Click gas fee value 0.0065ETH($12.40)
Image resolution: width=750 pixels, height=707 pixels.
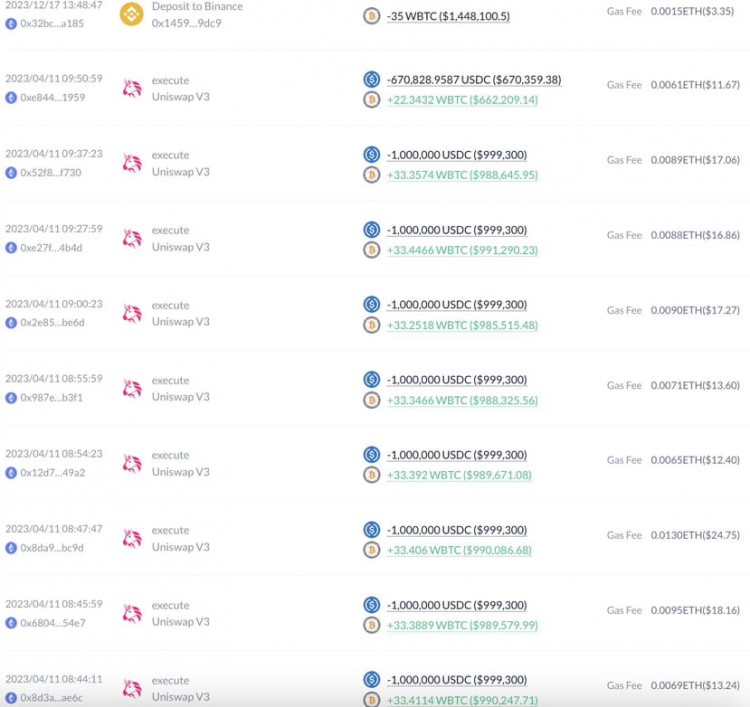pos(695,460)
